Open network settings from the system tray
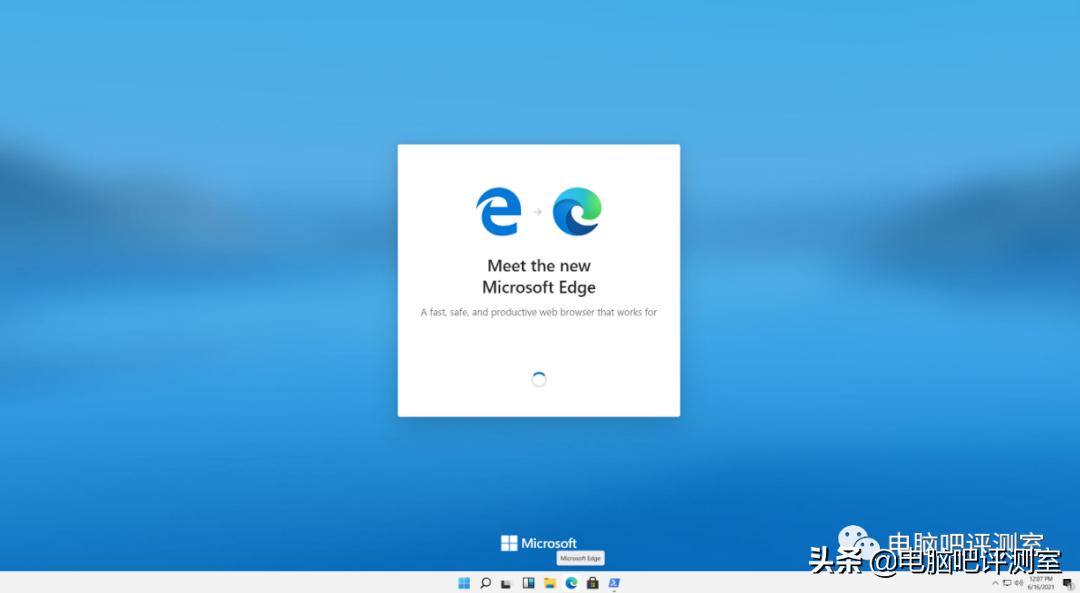This screenshot has width=1080, height=593. (1007, 582)
